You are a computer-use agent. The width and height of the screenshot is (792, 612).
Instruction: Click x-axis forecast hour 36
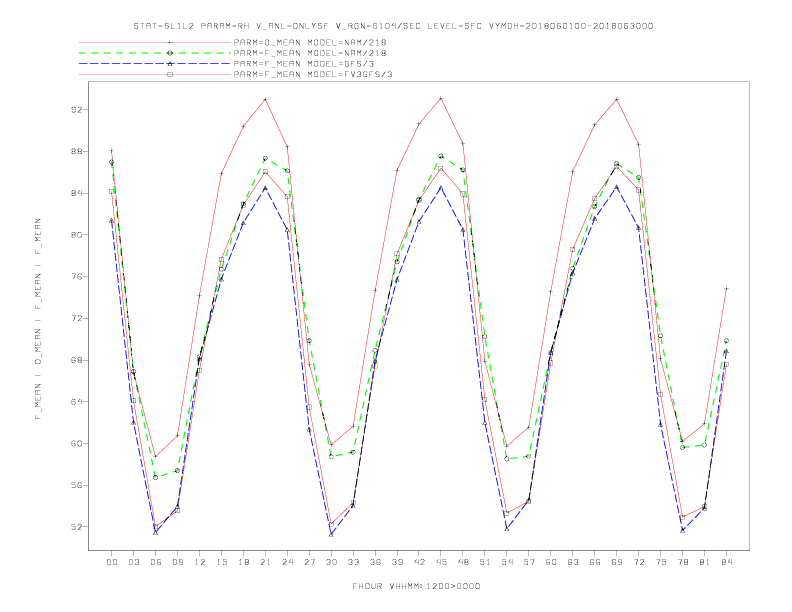(375, 562)
